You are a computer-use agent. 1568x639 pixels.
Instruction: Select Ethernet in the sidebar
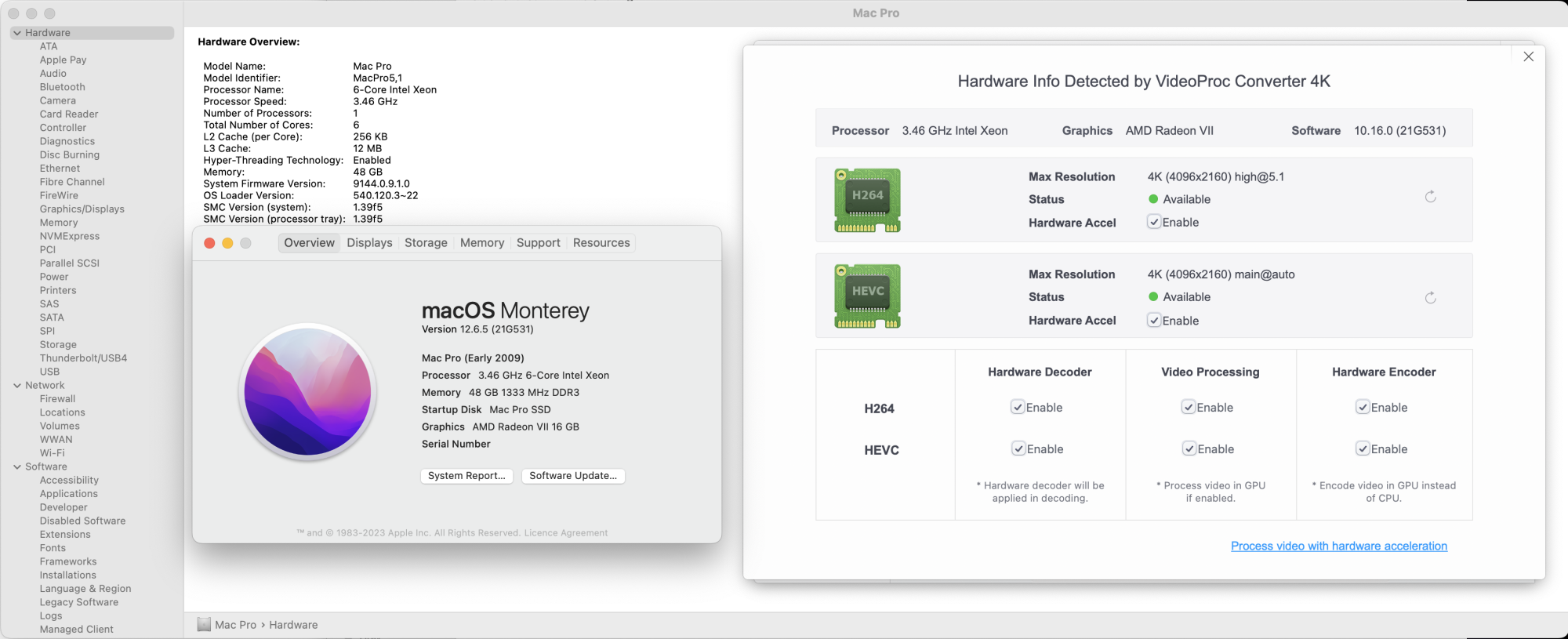pos(60,169)
